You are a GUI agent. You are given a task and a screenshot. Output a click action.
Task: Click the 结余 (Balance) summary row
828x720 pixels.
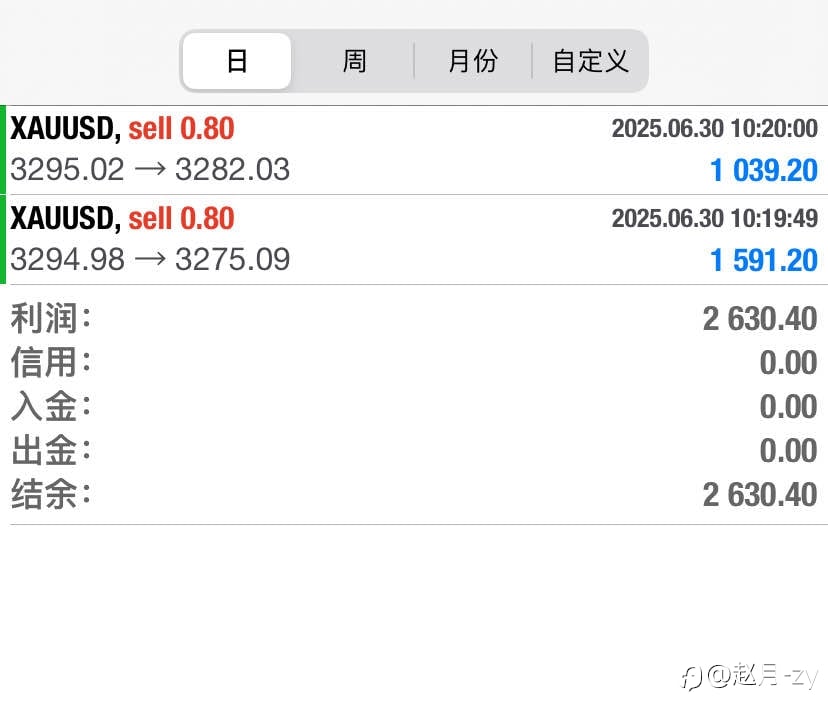414,494
